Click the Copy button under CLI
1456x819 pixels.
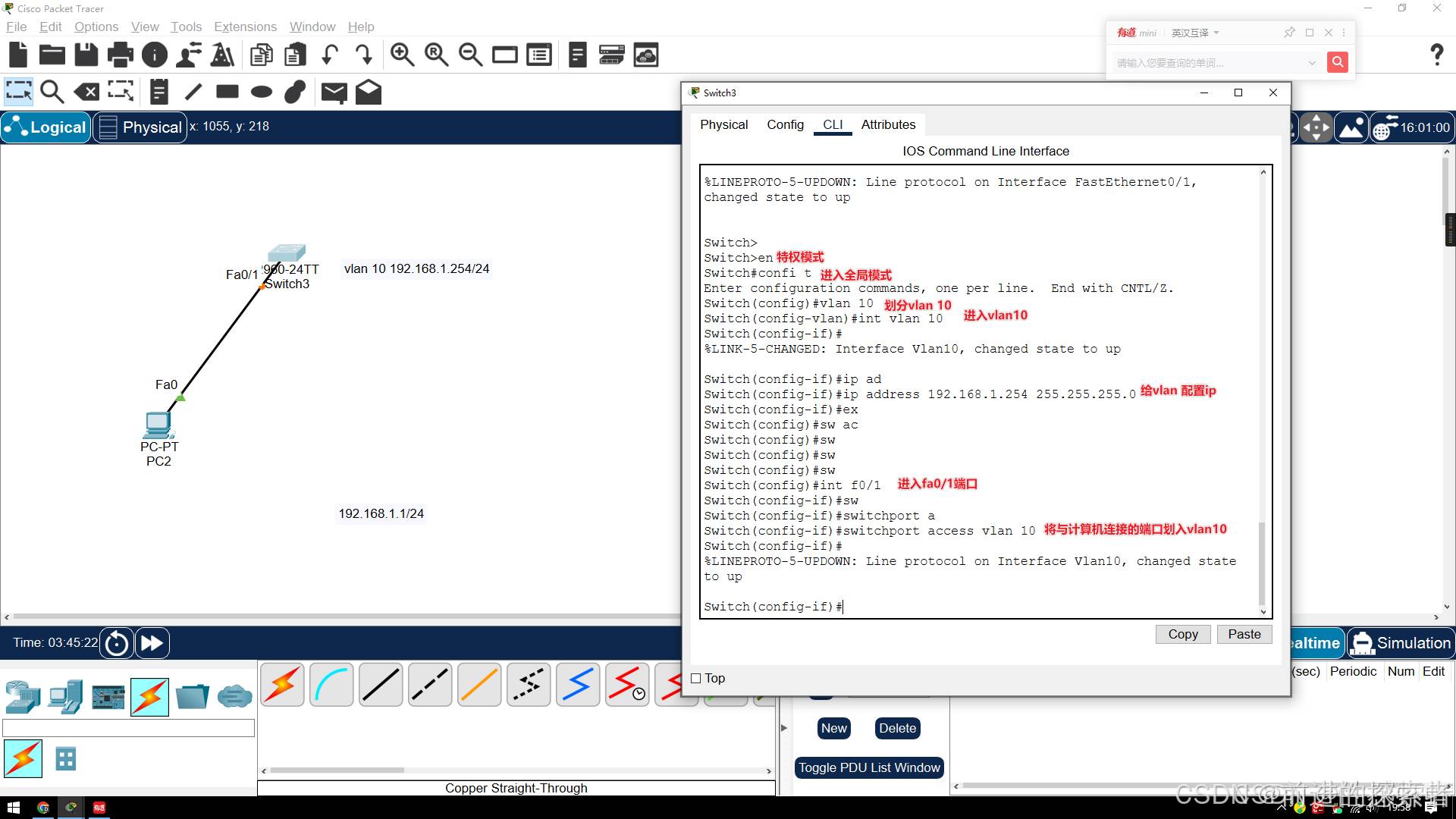(x=1183, y=634)
